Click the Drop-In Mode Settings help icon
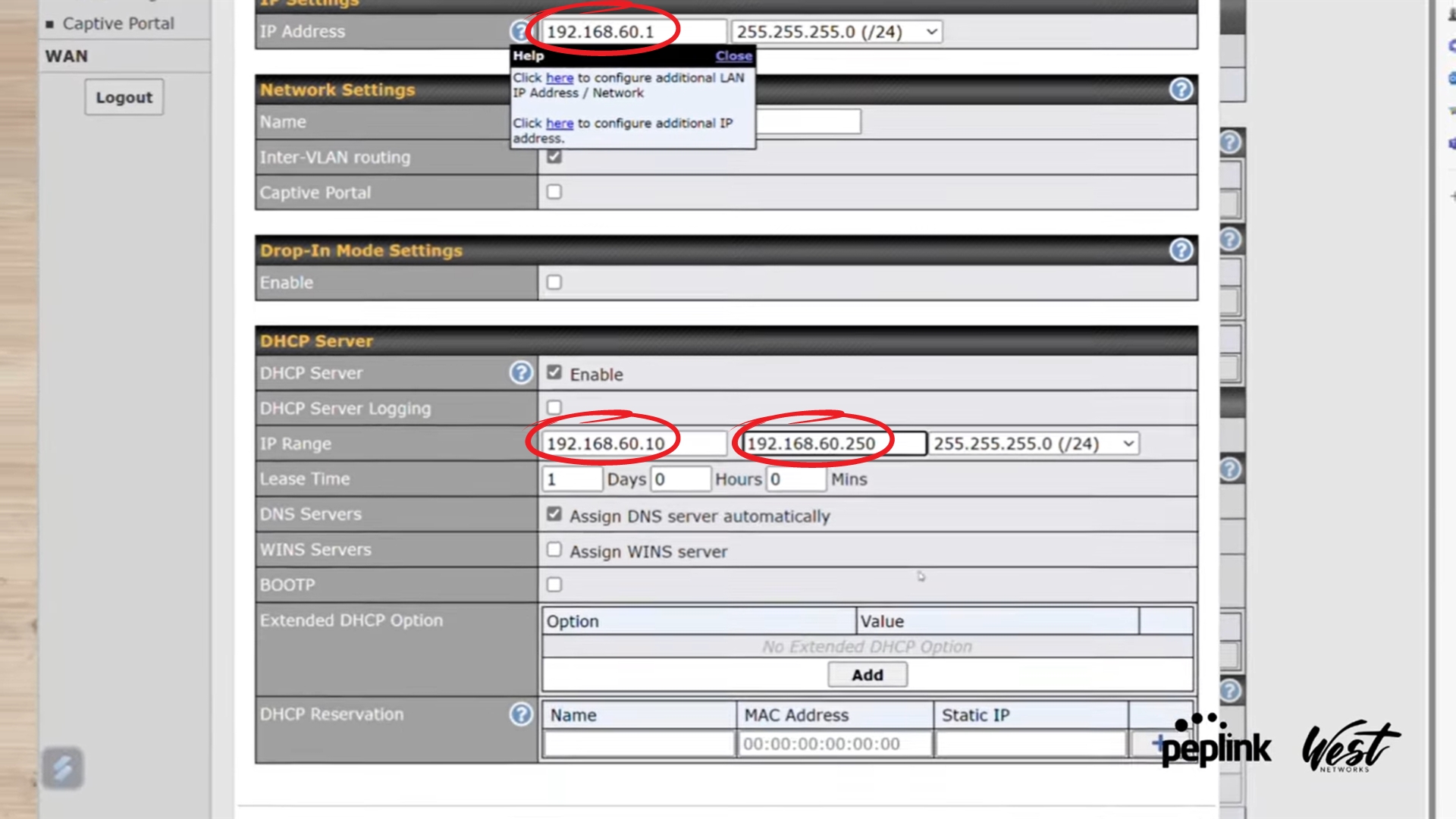The width and height of the screenshot is (1456, 819). (1180, 250)
